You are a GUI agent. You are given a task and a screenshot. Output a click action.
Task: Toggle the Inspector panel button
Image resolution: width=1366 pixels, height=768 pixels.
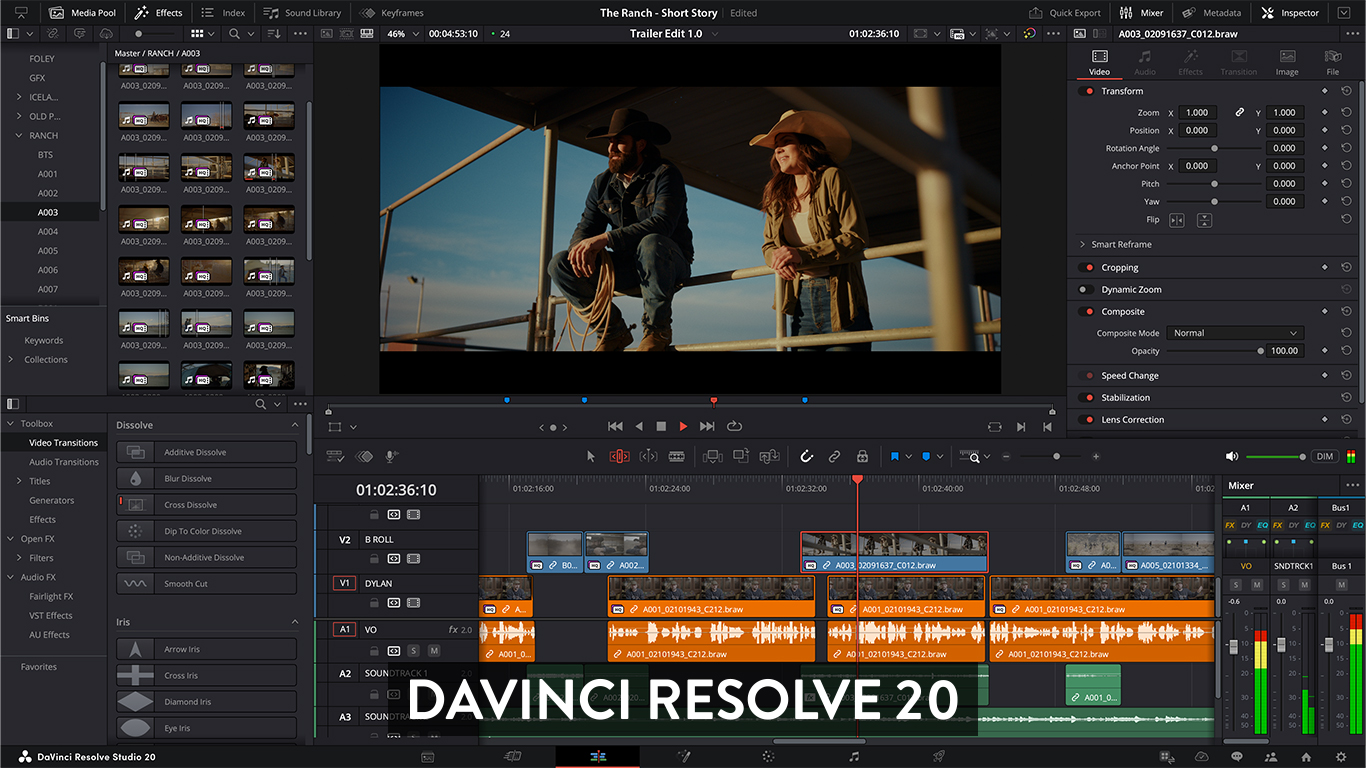pyautogui.click(x=1290, y=13)
